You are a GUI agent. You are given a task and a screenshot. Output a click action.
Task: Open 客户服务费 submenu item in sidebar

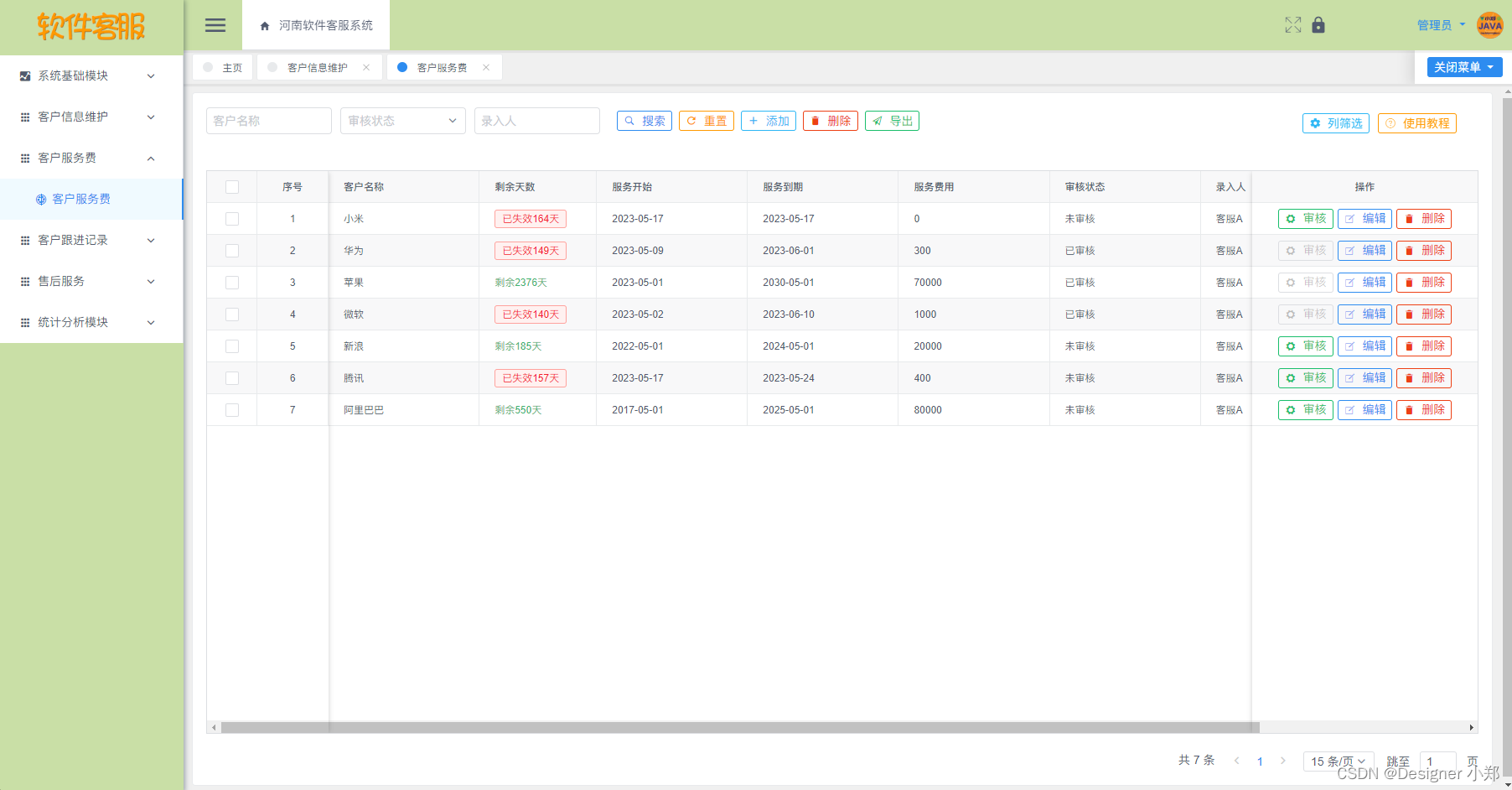pos(91,199)
